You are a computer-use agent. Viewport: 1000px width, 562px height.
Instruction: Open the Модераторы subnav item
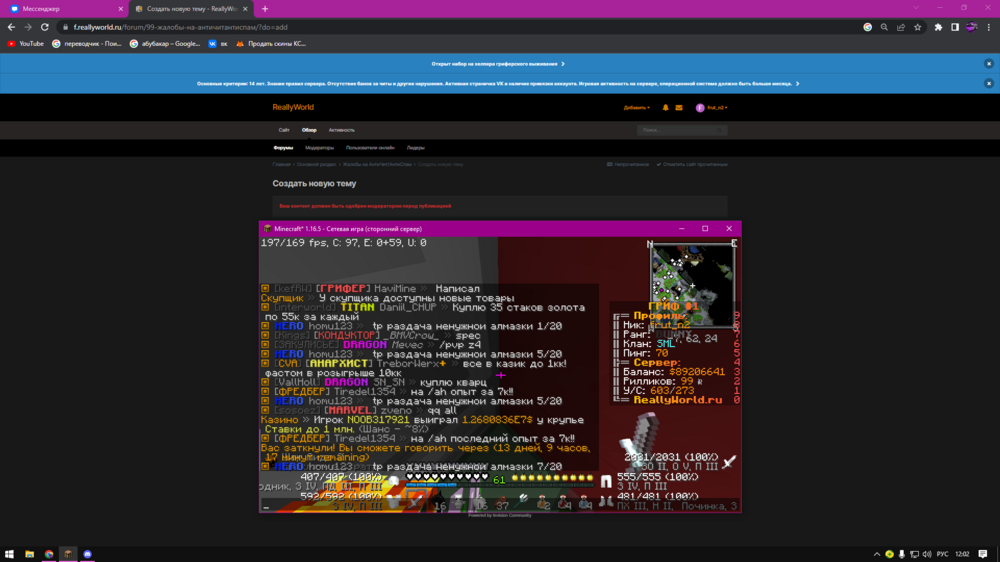319,148
